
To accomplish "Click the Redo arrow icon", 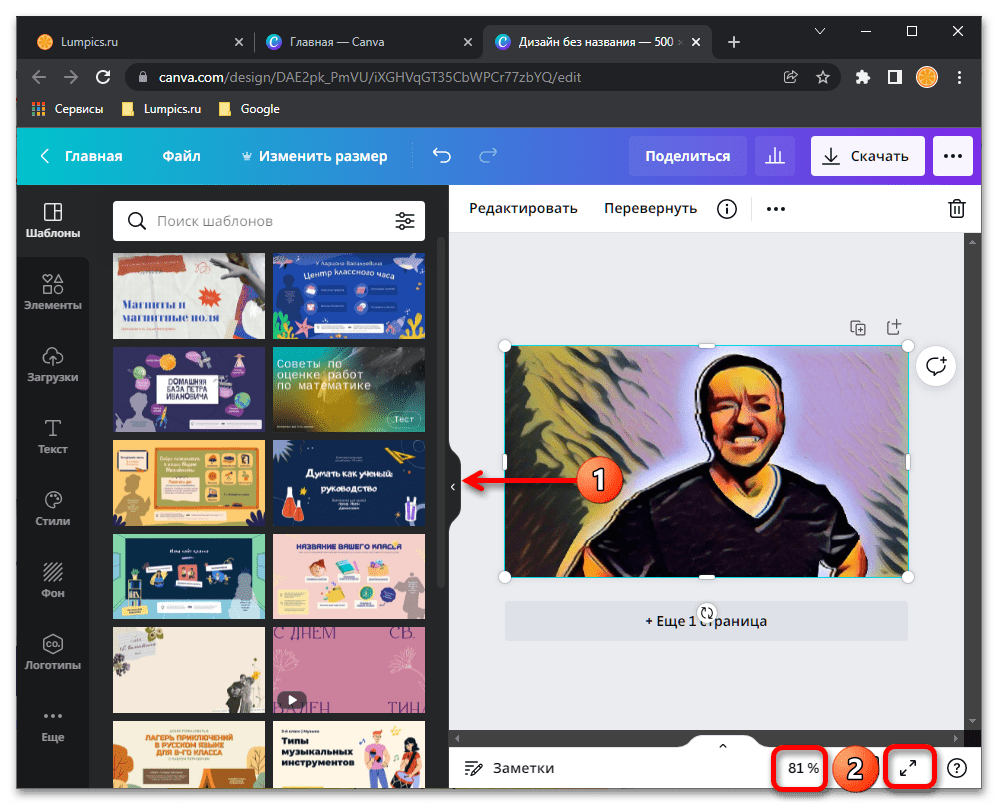I will 488,156.
